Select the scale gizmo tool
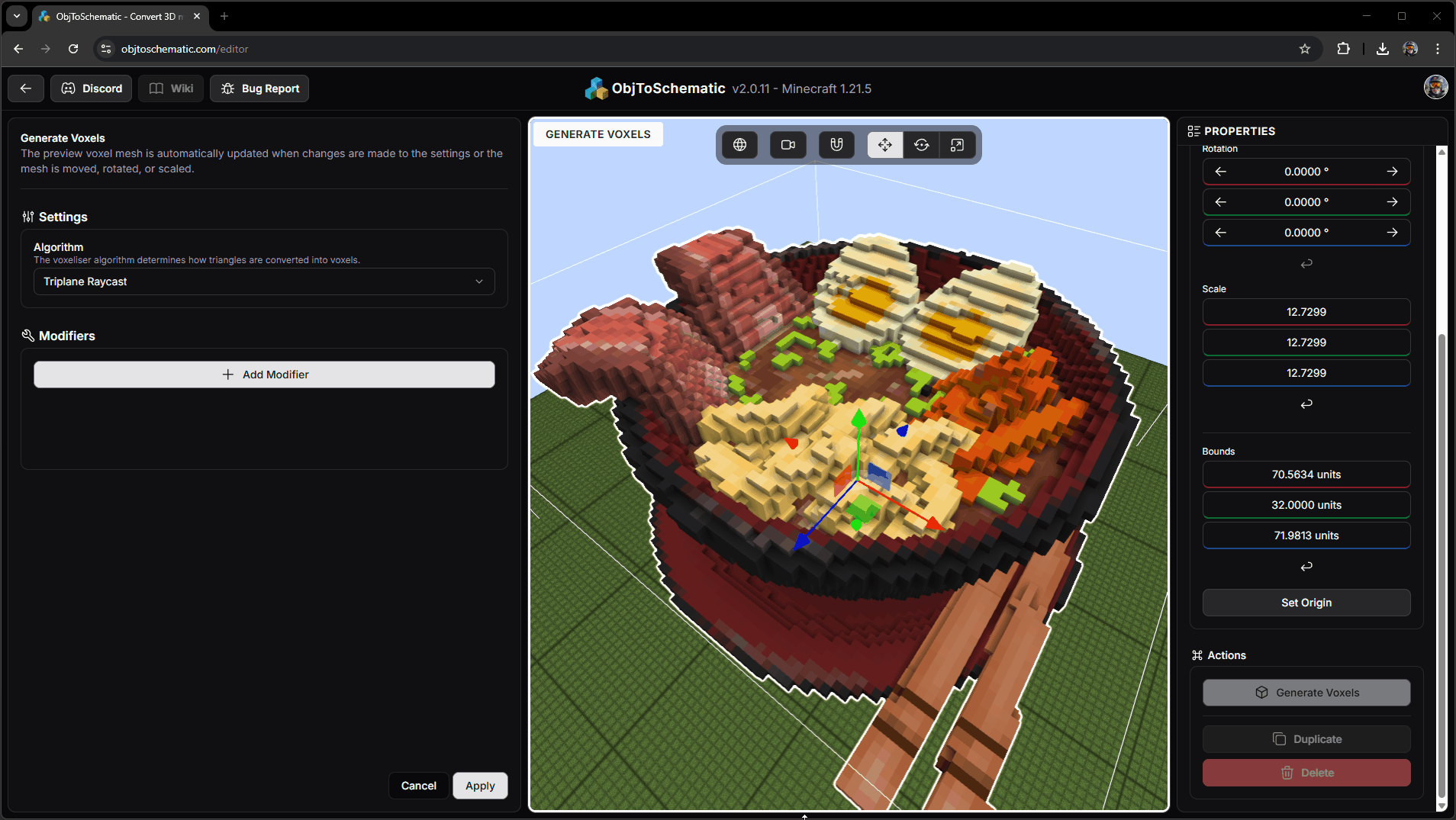This screenshot has width=1456, height=820. (957, 145)
